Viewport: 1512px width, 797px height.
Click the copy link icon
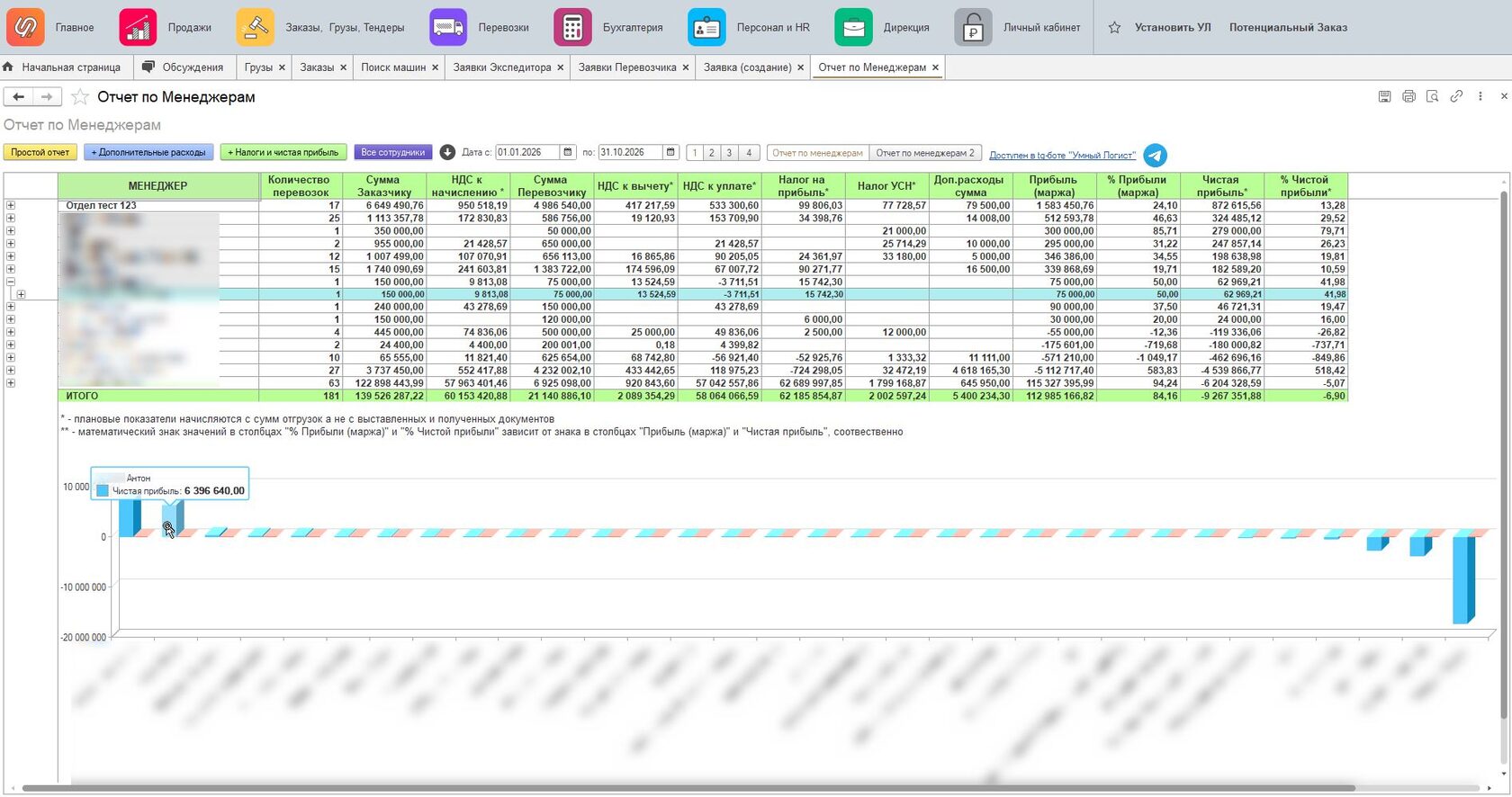pyautogui.click(x=1456, y=96)
